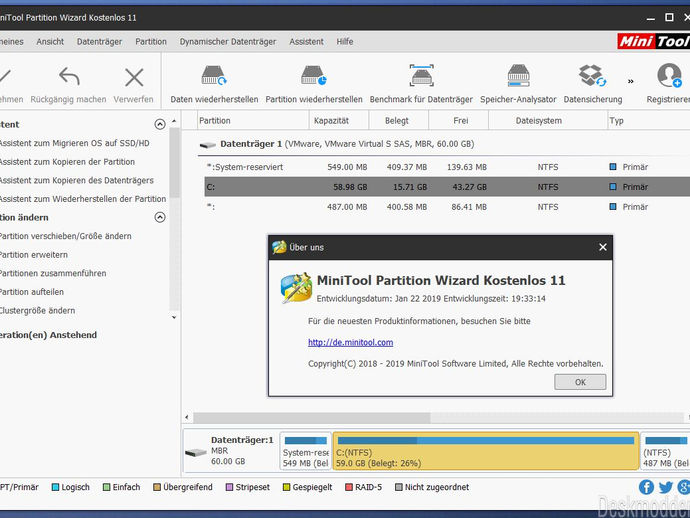Screen dimensions: 690x518
Task: Click disk icon in bottom disk map
Action: point(196,452)
